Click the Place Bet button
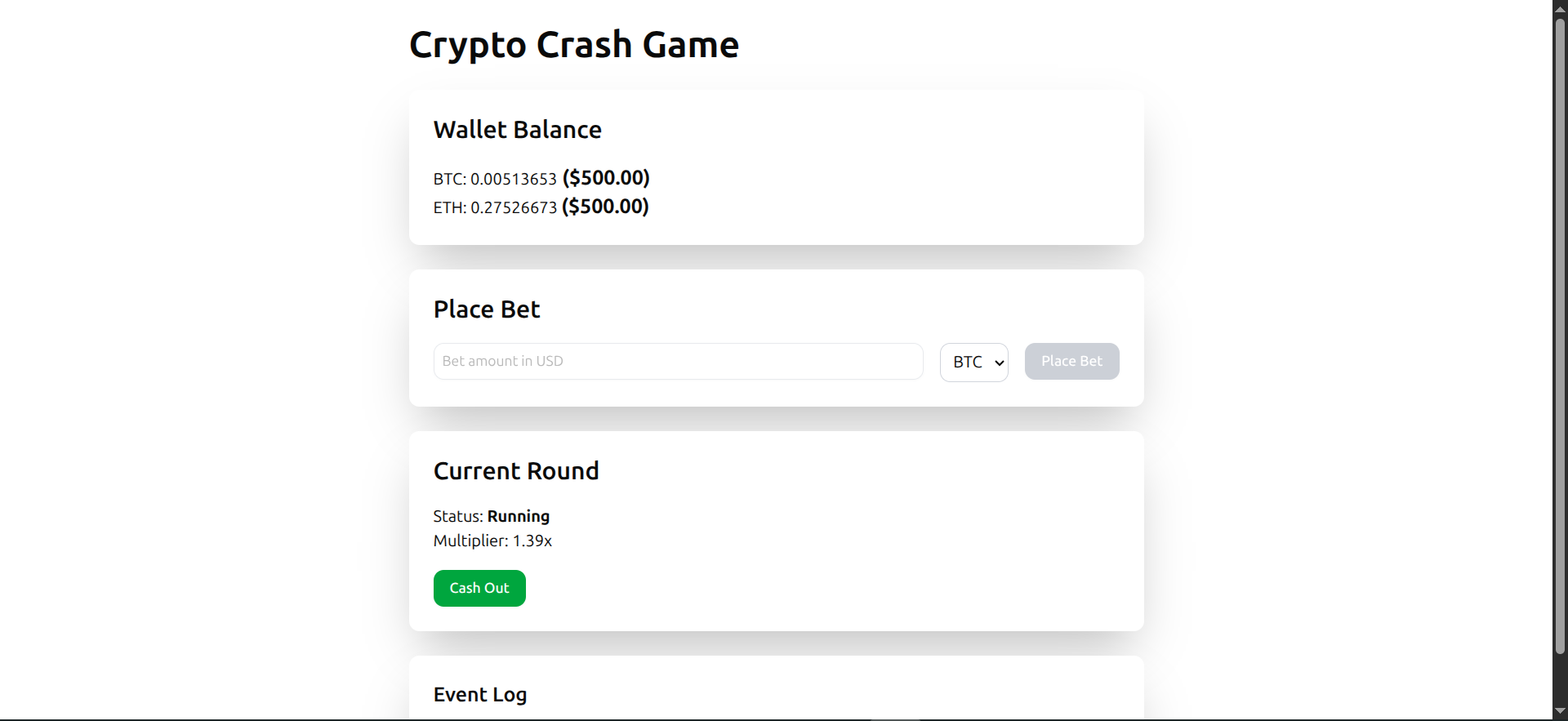The width and height of the screenshot is (1568, 721). 1071,361
